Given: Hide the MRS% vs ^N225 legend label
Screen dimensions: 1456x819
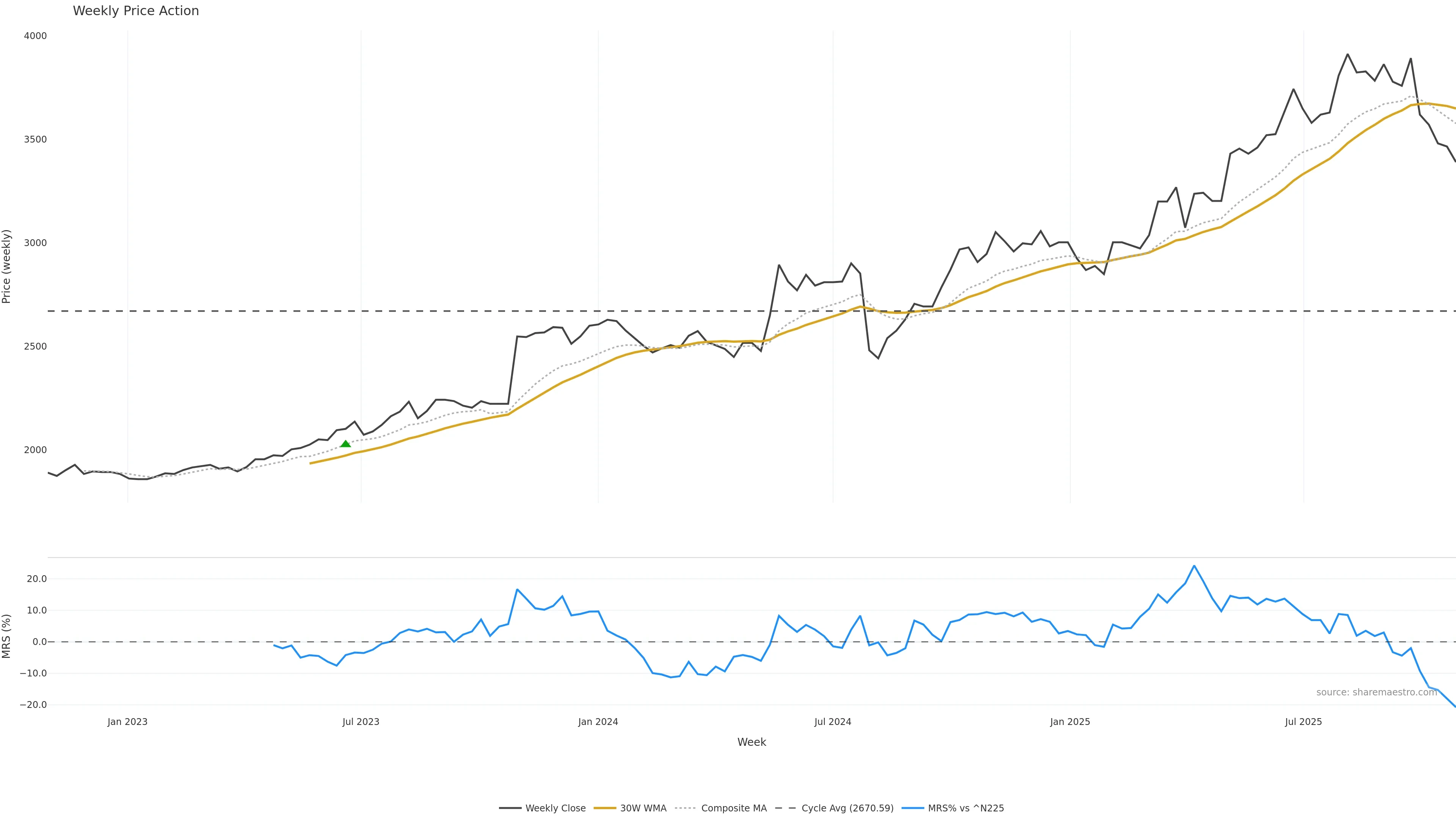Looking at the screenshot, I should [x=965, y=808].
